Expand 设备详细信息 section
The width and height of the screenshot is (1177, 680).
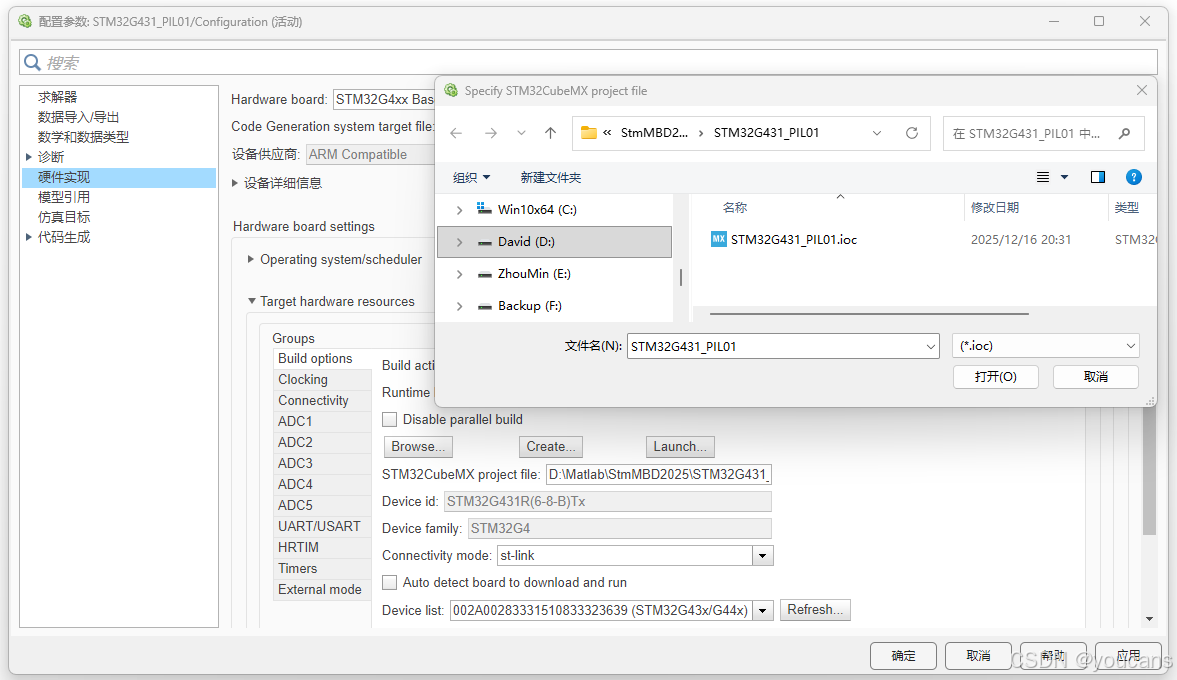[235, 183]
